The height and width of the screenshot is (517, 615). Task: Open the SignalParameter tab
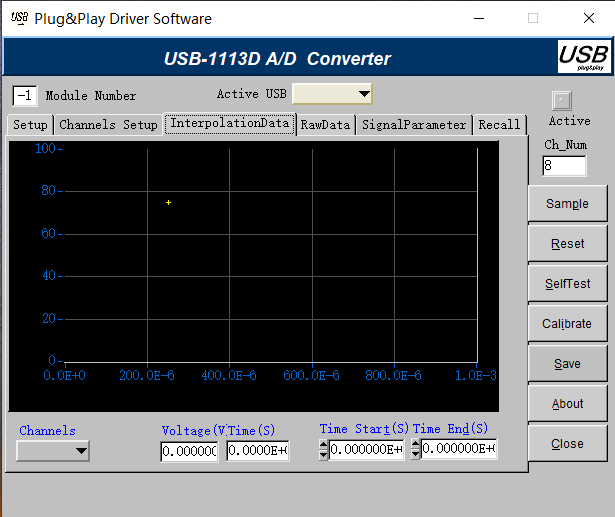[x=414, y=125]
